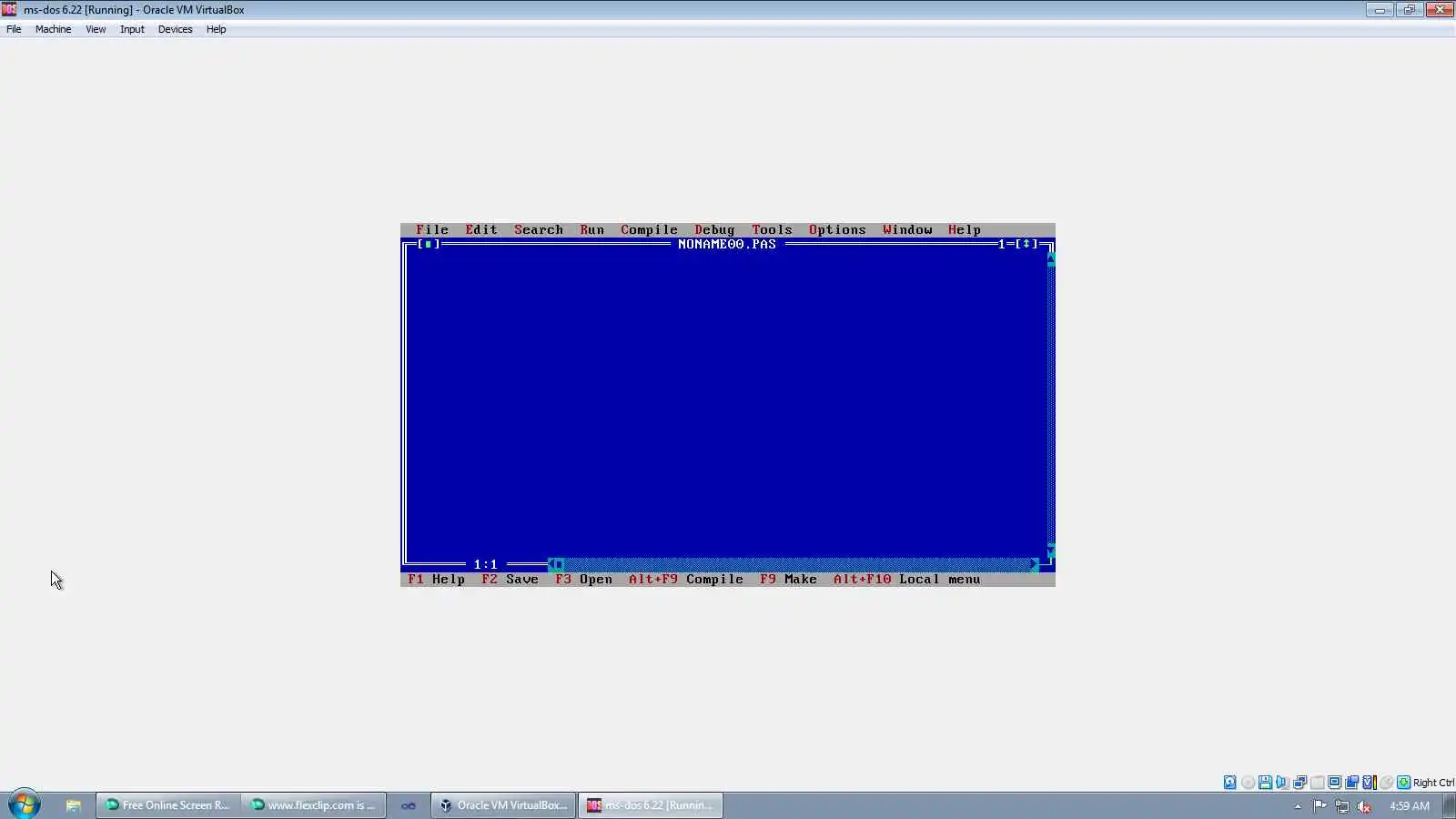Click network tray icon
Viewport: 1456px width, 819px height.
(x=1342, y=805)
